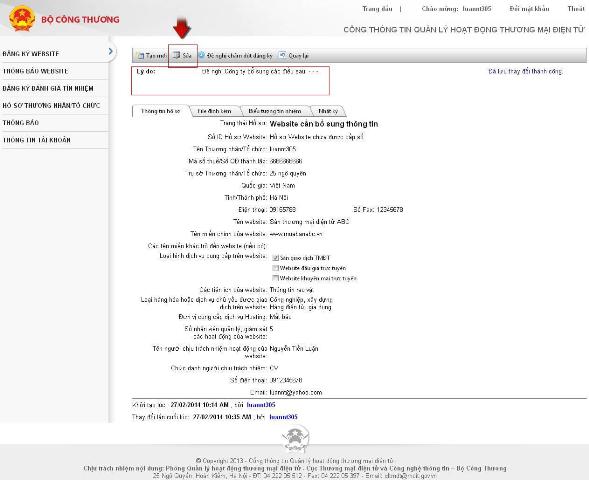This screenshot has width=589, height=480.
Task: Expand the Đăng ký website menu arrow
Action: point(110,51)
